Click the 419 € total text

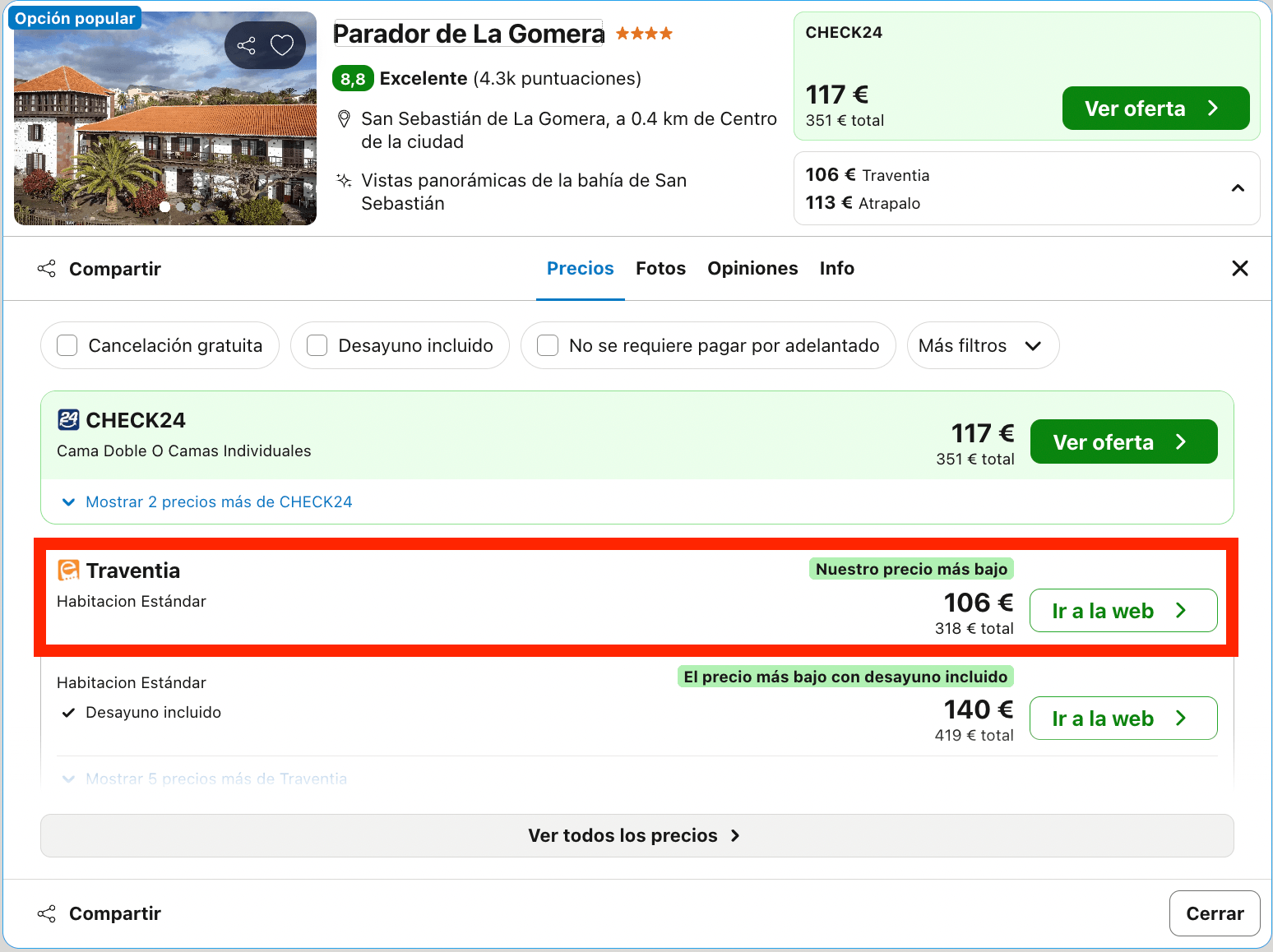click(x=974, y=736)
